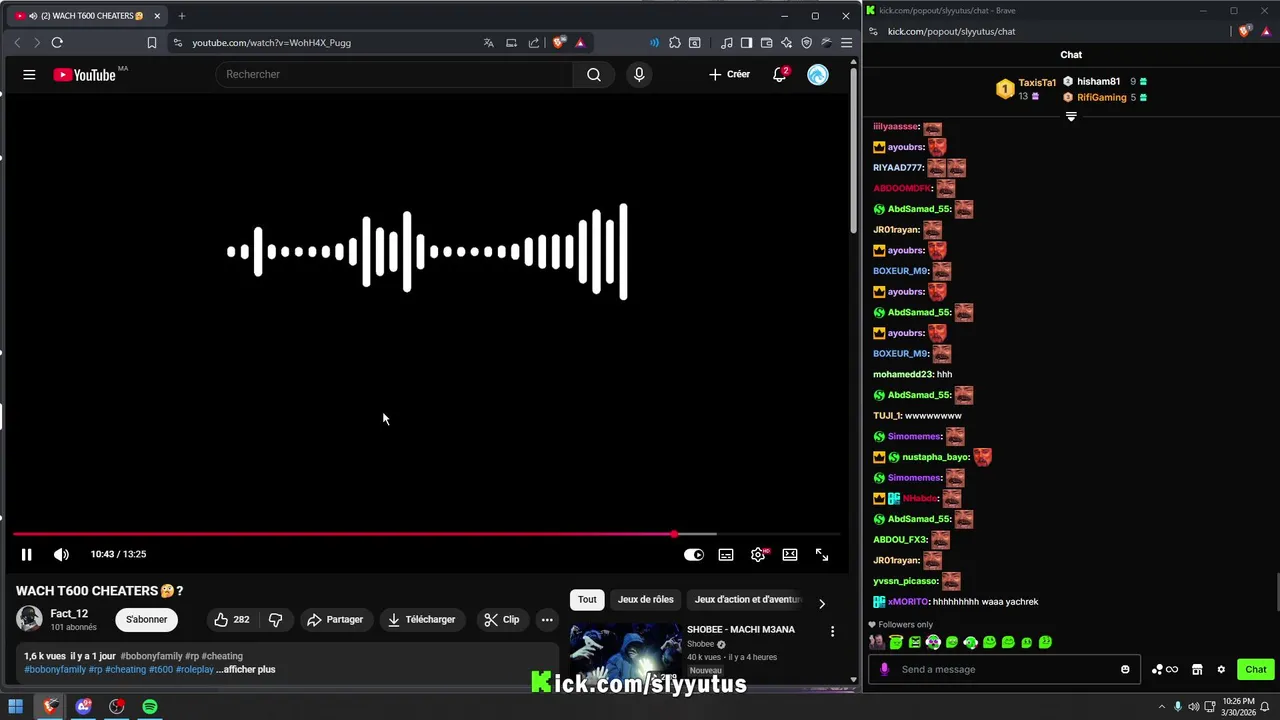
Task: Focus the Send a message field
Action: coord(1006,669)
